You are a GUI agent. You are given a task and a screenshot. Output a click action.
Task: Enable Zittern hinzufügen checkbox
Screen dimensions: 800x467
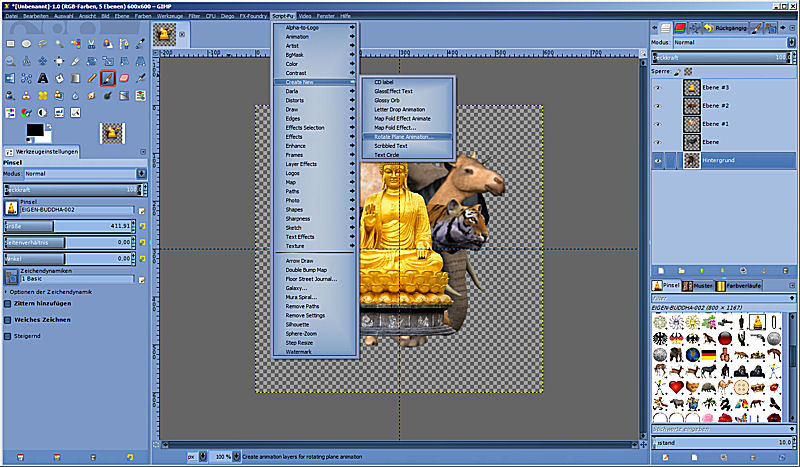8,304
